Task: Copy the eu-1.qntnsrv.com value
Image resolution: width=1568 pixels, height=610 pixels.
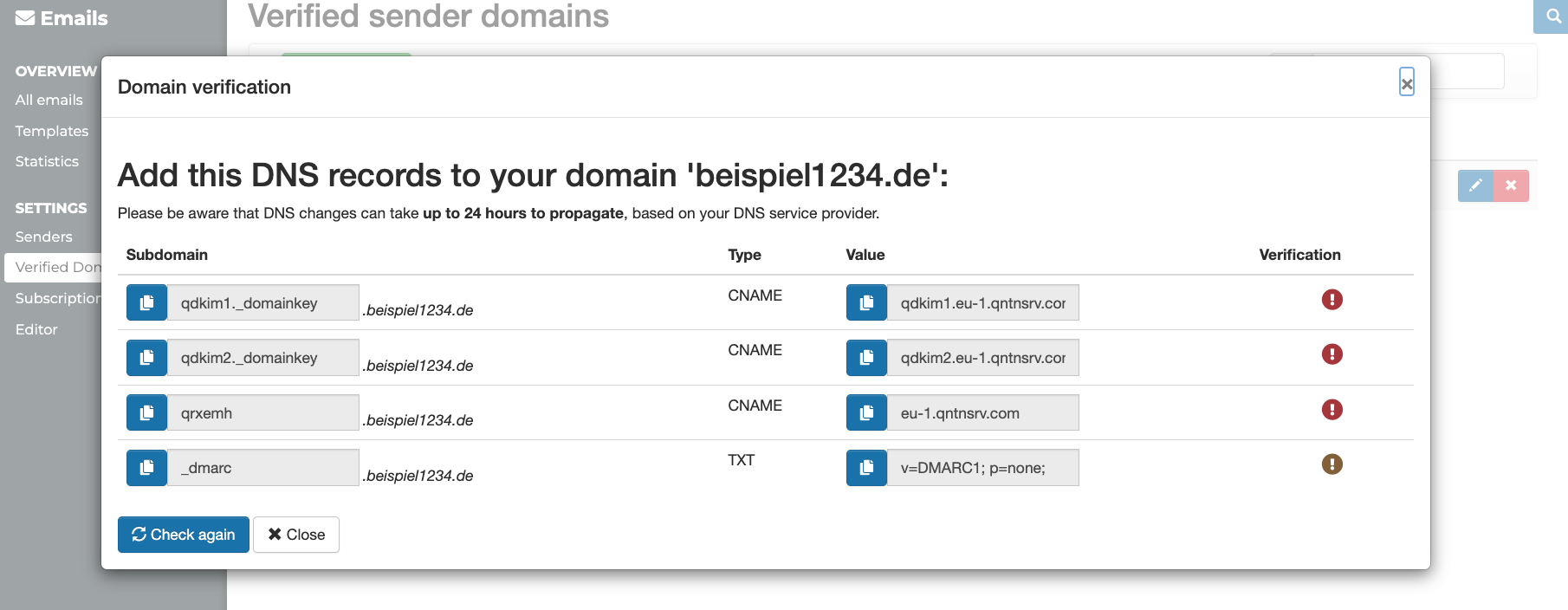Action: click(866, 412)
